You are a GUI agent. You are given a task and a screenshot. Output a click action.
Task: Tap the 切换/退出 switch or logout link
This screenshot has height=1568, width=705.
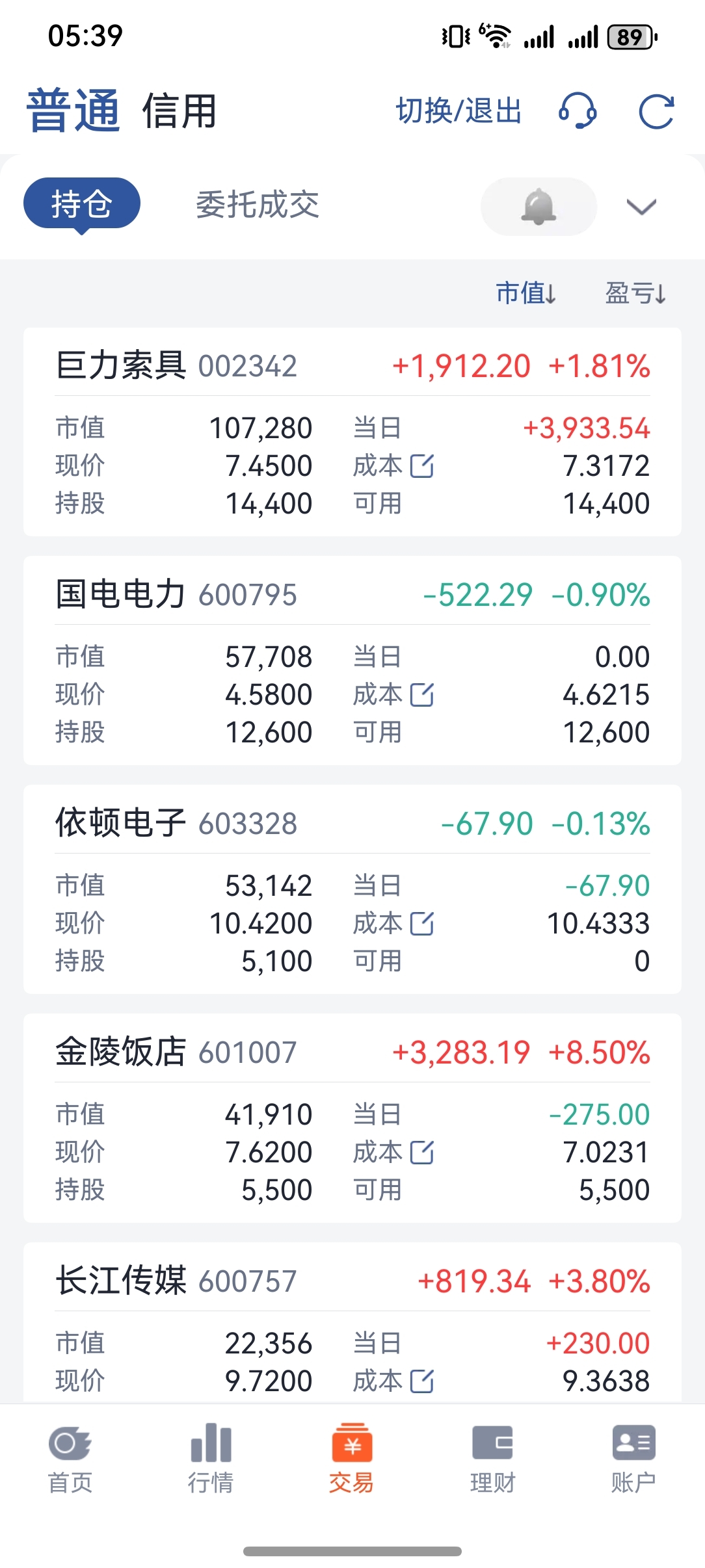459,111
